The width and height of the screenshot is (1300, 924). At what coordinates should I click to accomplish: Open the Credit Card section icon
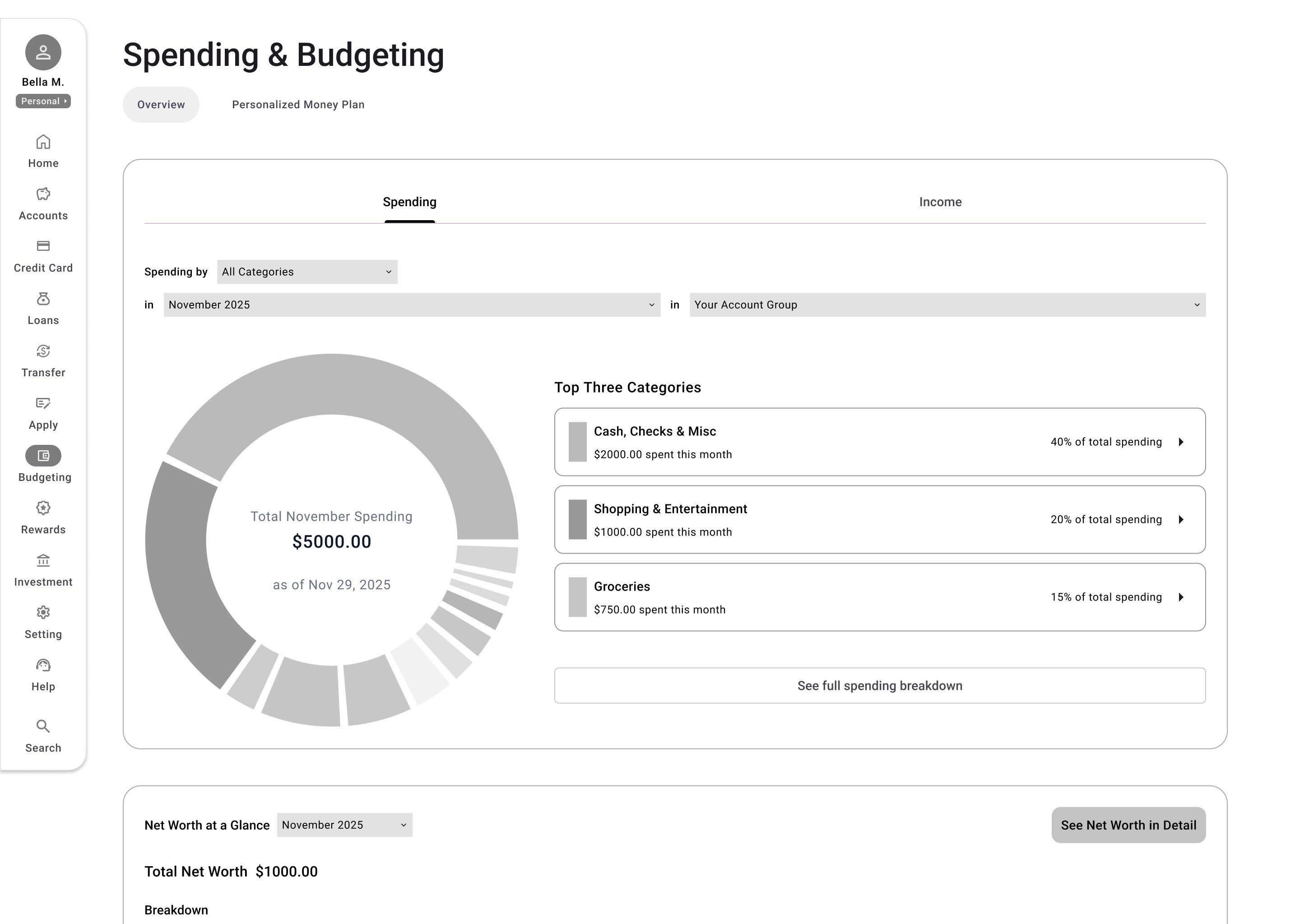coord(43,246)
